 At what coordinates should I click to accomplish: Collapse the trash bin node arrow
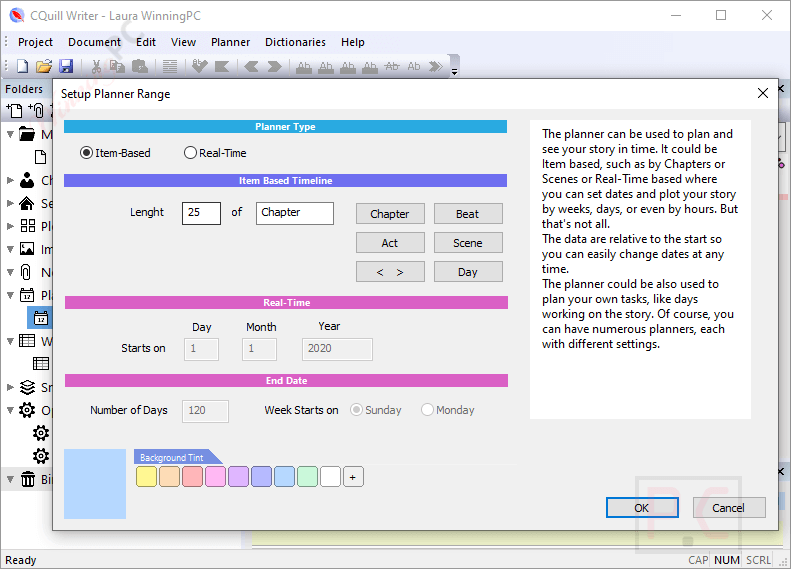(10, 479)
